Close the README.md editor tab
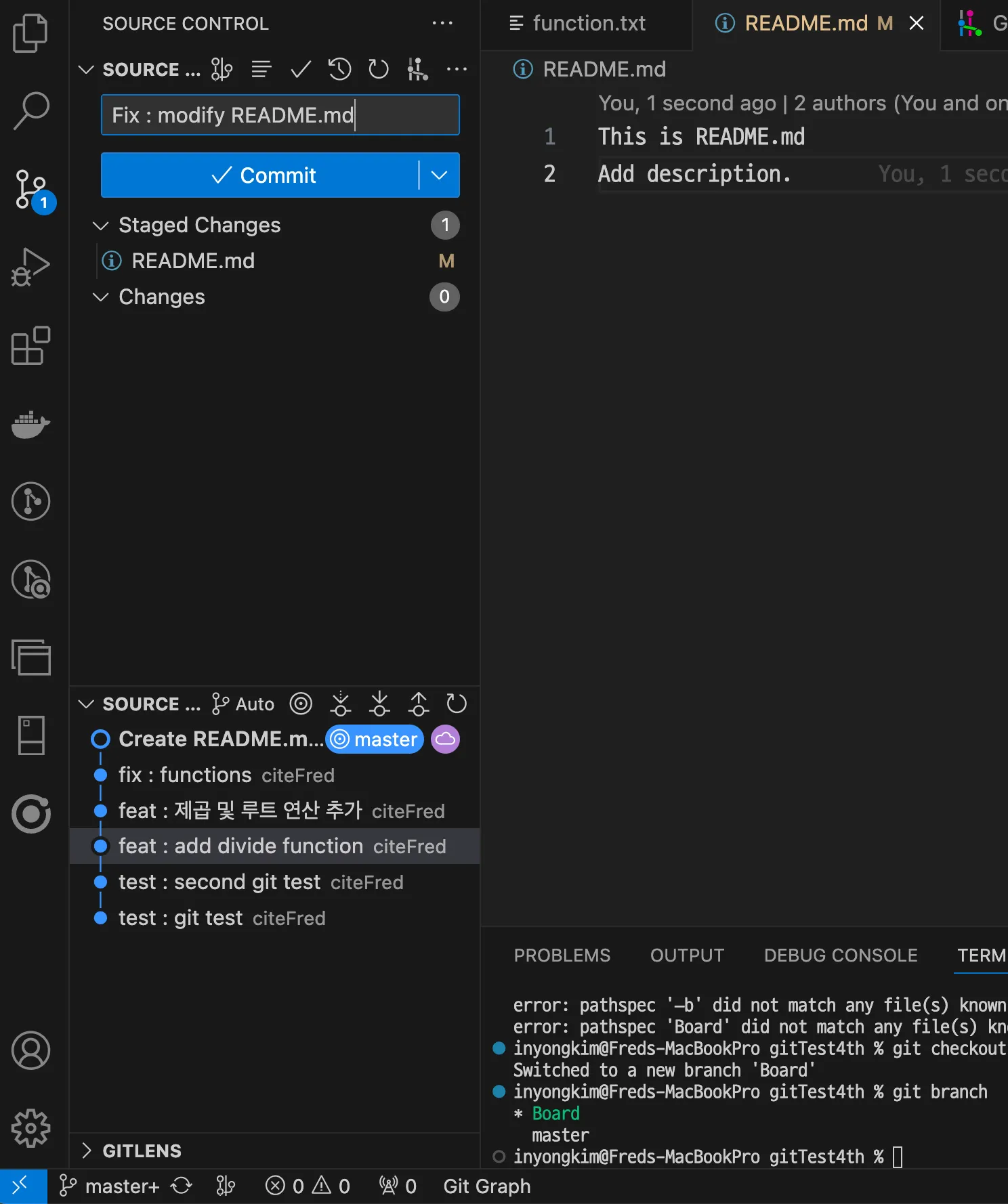 click(x=916, y=24)
